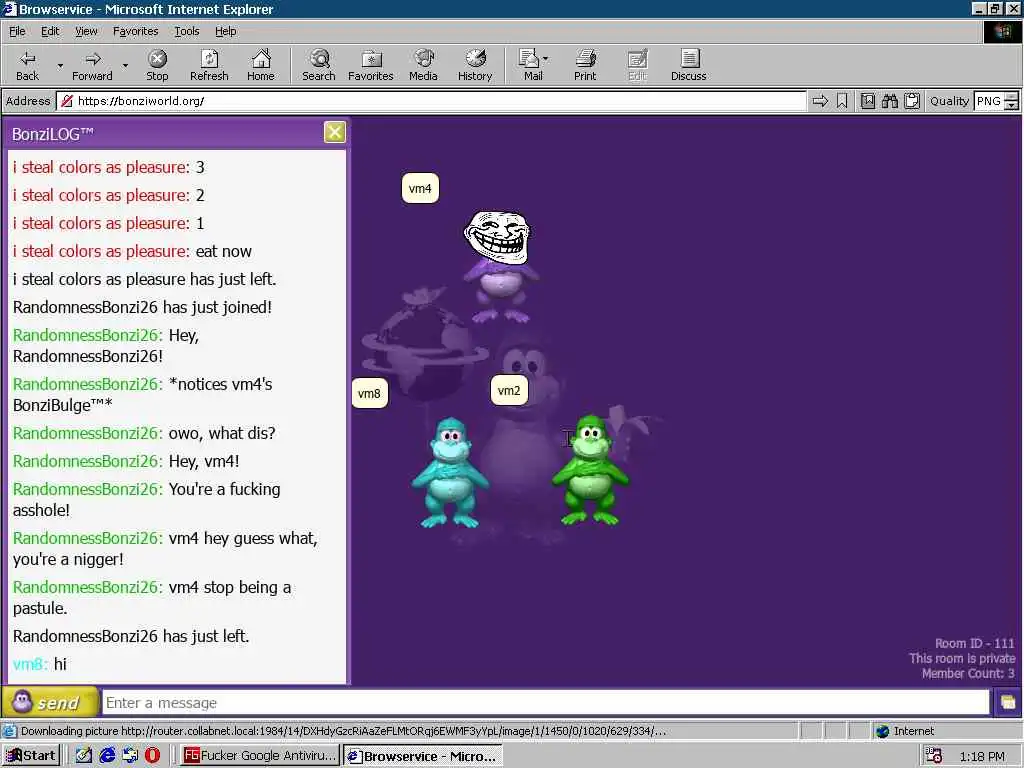Click the binoculars find icon
This screenshot has width=1024, height=768.
point(889,101)
